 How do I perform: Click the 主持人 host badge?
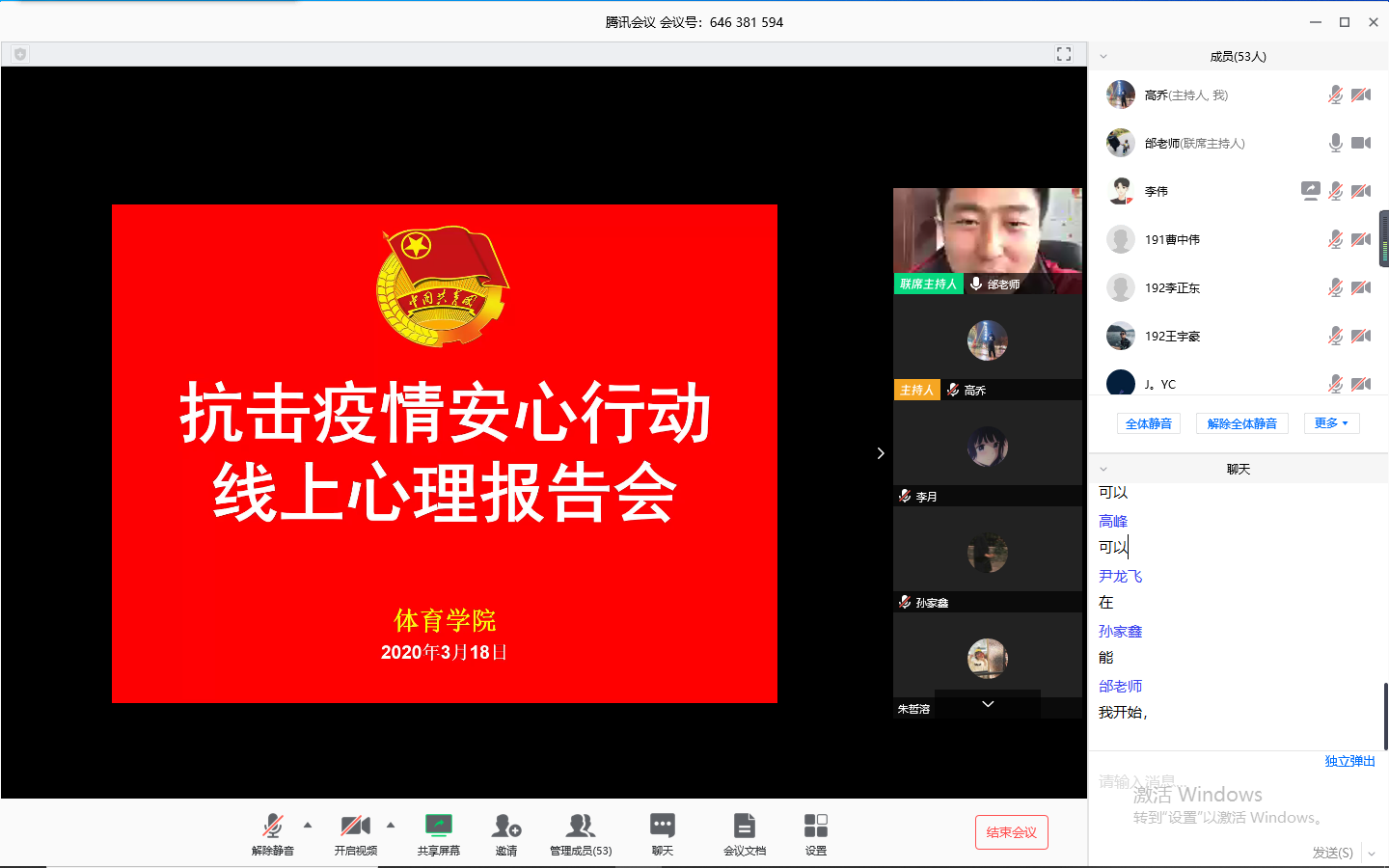[916, 390]
